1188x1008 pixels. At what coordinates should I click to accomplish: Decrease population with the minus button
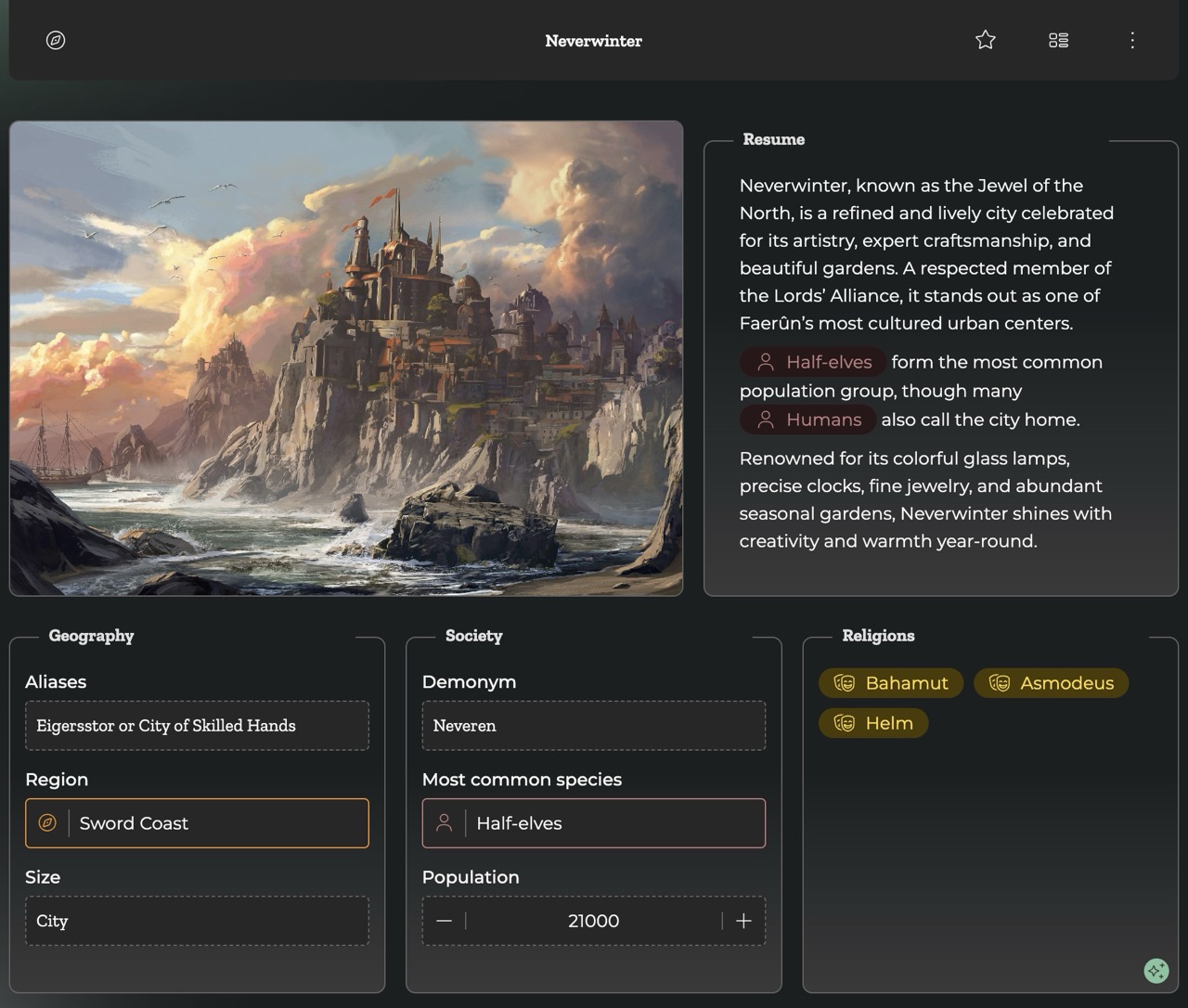tap(444, 921)
